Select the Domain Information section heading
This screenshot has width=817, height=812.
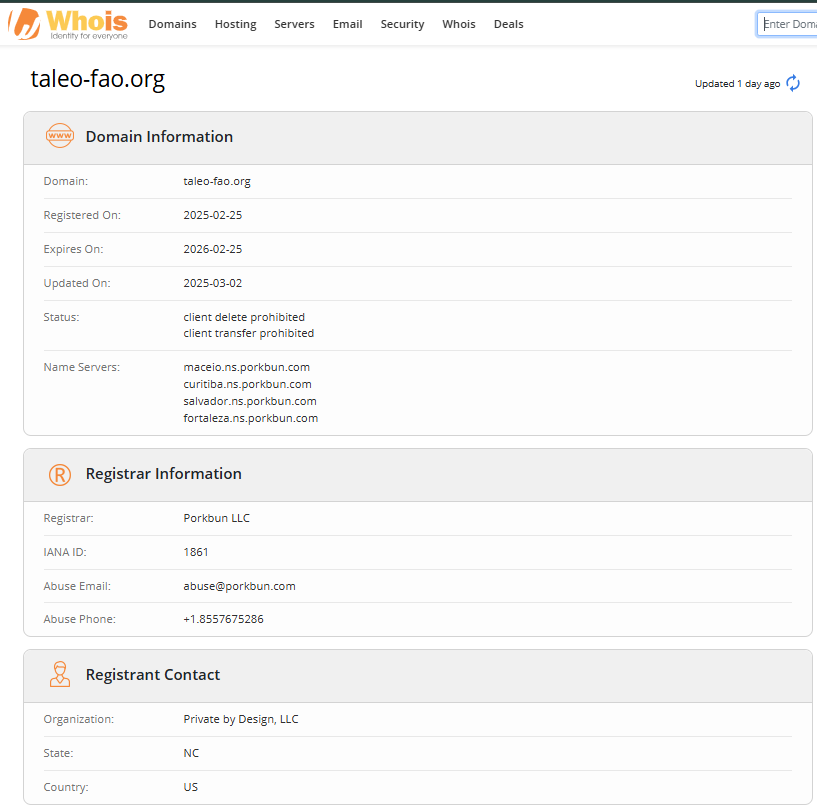click(x=159, y=137)
